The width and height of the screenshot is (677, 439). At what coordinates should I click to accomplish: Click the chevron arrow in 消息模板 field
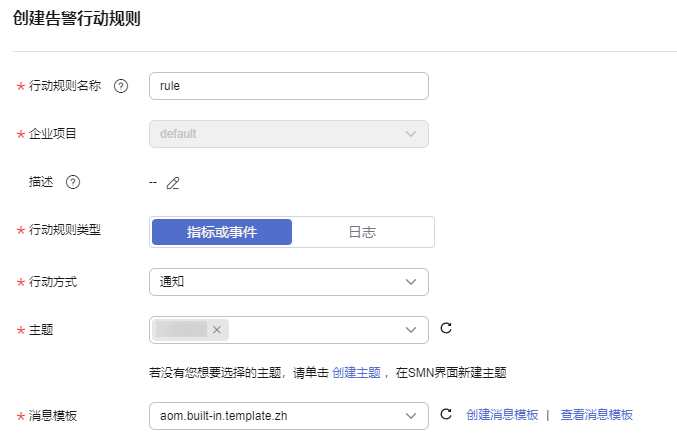(411, 416)
